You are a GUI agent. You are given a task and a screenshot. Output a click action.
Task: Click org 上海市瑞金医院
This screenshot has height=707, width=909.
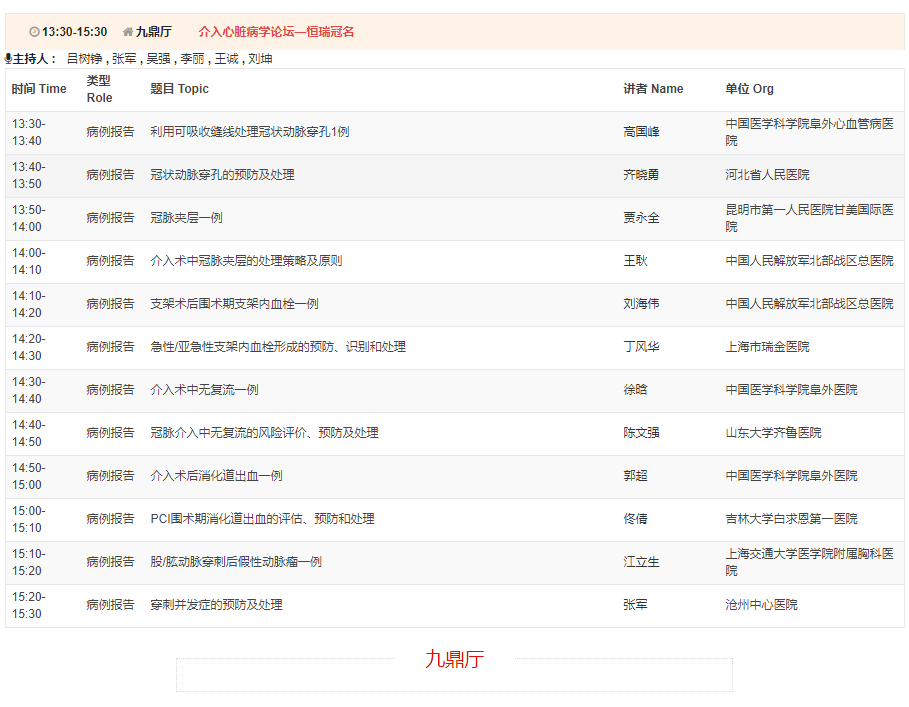point(768,347)
